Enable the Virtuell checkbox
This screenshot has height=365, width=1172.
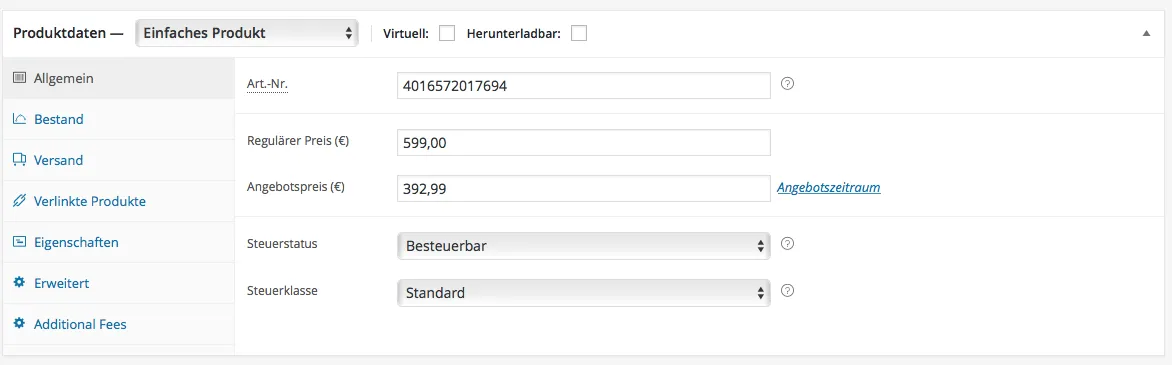click(x=447, y=34)
